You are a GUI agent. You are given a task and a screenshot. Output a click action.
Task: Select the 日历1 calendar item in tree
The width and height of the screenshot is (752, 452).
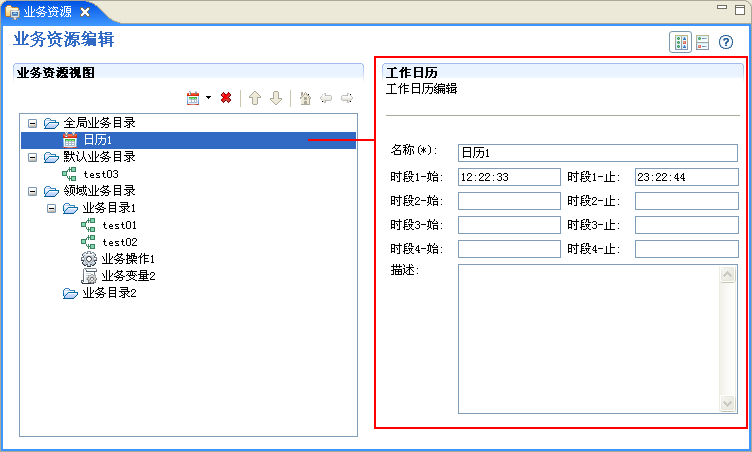coord(96,140)
